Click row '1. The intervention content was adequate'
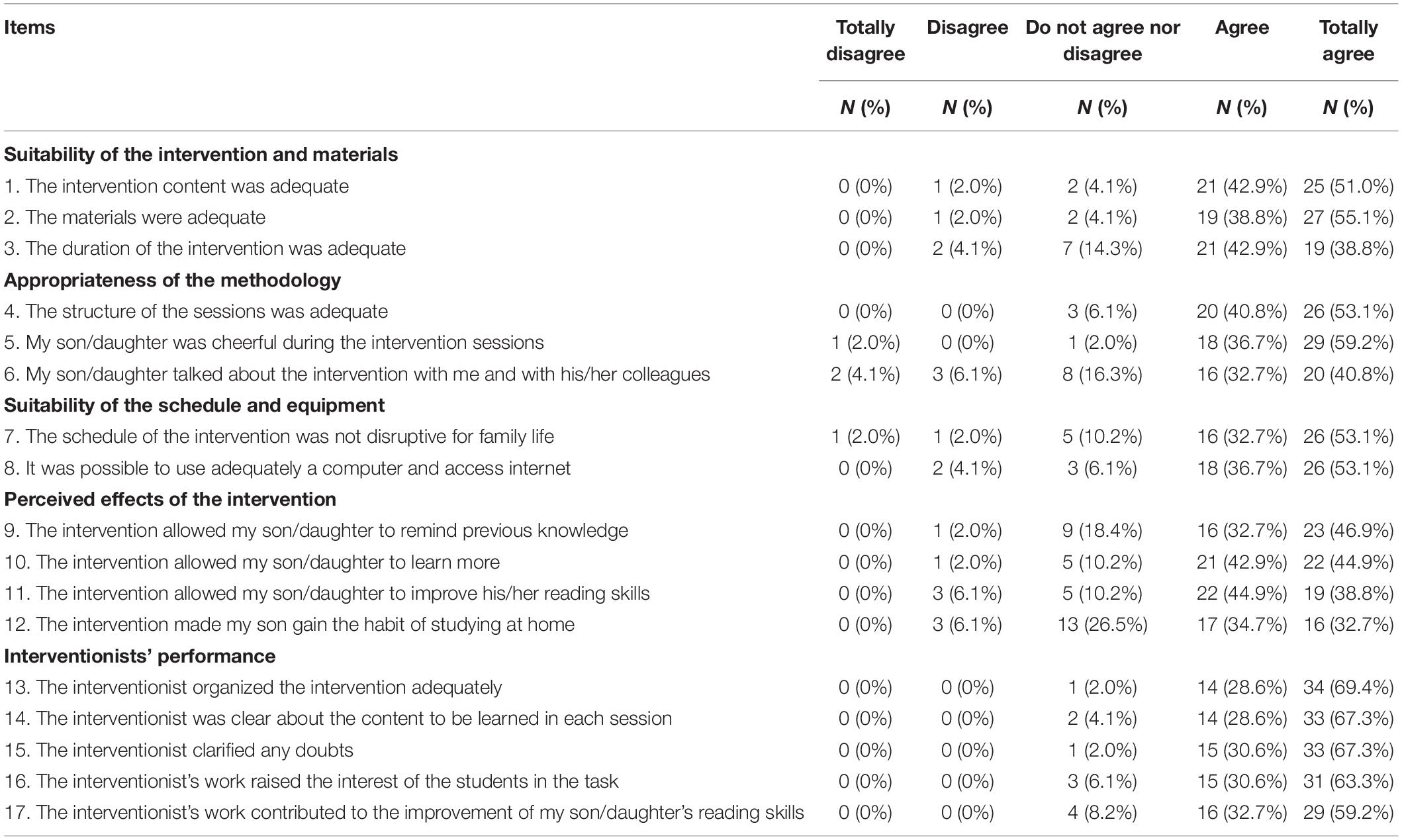The image size is (1402, 840). point(701,187)
